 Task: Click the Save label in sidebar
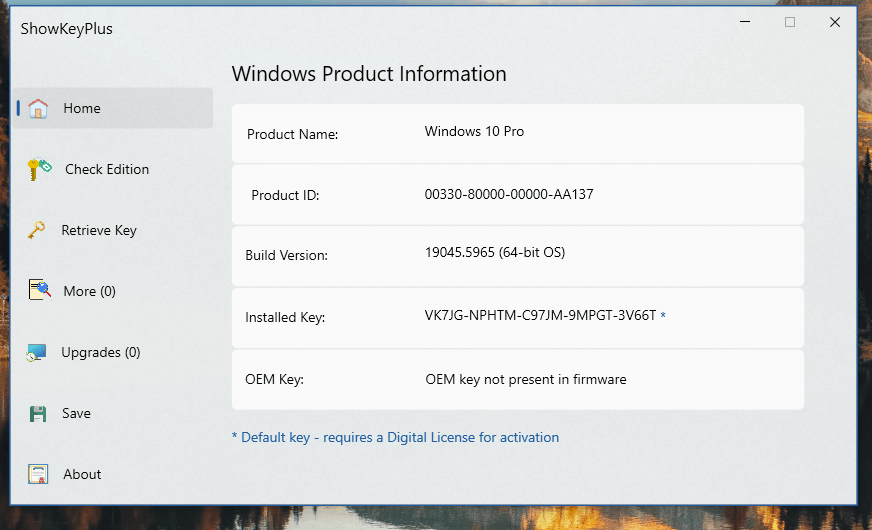tap(76, 413)
